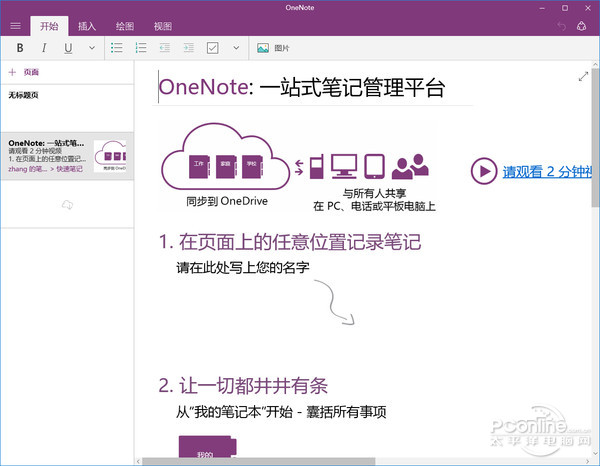
Task: Expand paragraph options dropdown arrow
Action: coord(236,48)
